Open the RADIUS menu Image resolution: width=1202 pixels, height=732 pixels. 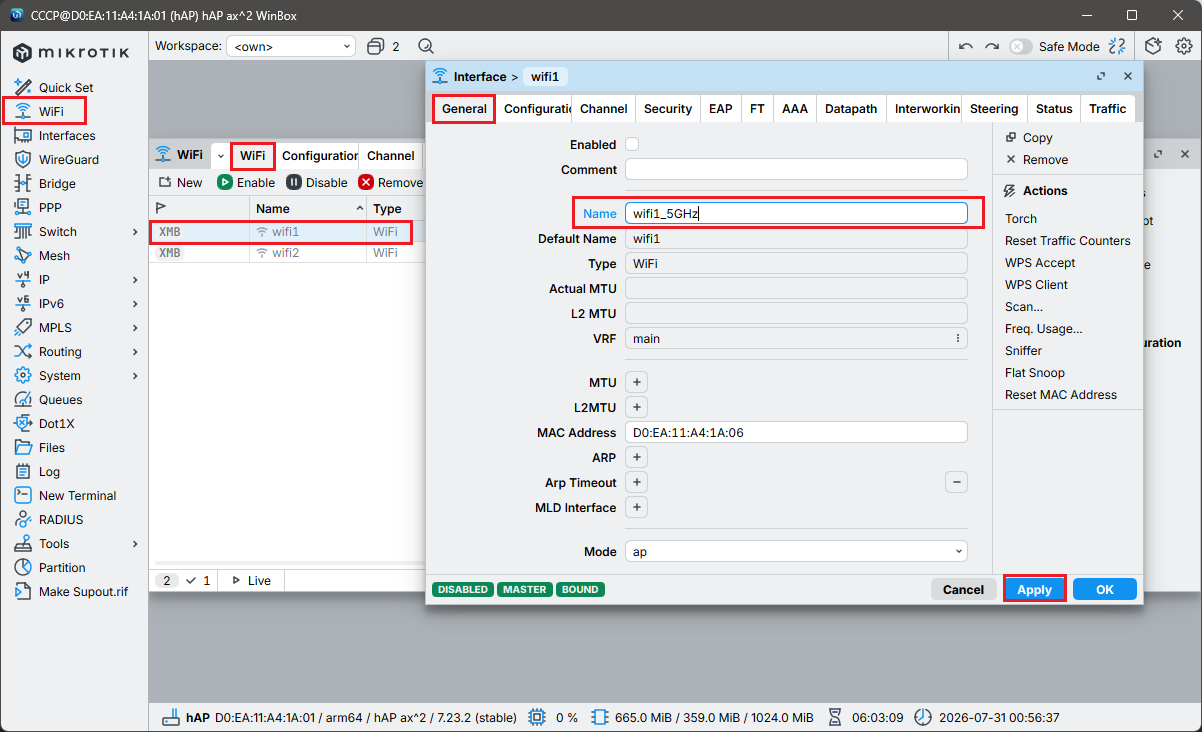(61, 520)
